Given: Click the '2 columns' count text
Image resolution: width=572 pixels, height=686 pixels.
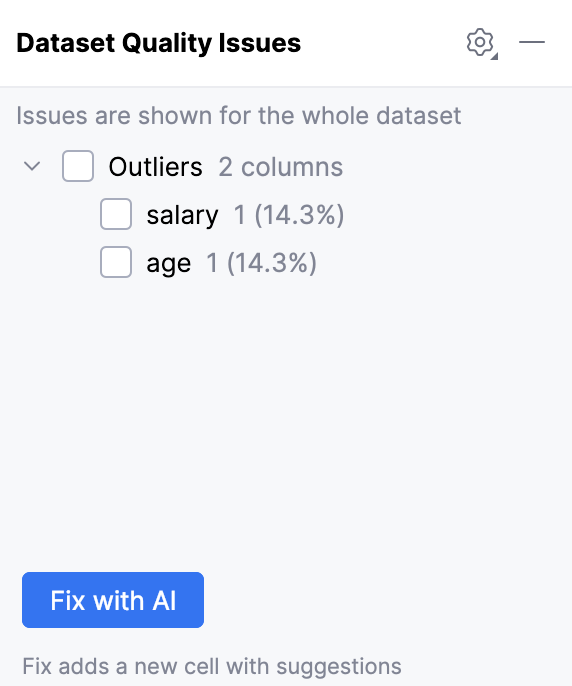Looking at the screenshot, I should [281, 167].
